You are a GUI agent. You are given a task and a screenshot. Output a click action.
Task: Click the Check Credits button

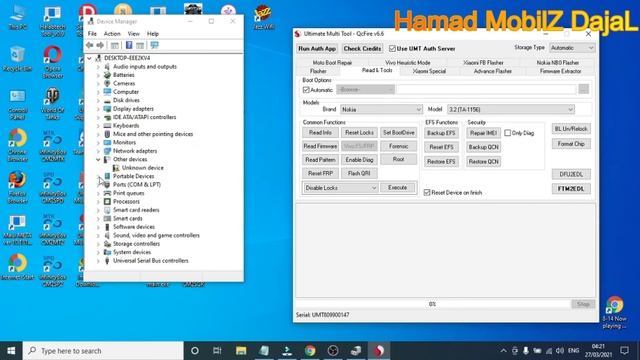362,49
